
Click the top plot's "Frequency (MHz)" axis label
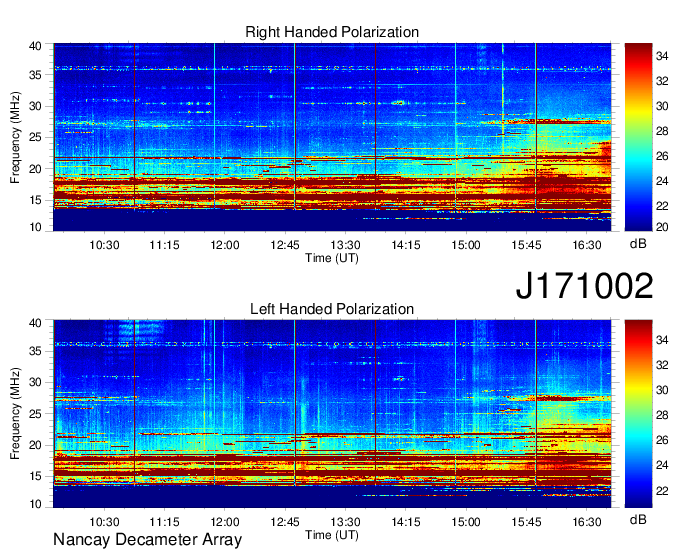tap(15, 137)
